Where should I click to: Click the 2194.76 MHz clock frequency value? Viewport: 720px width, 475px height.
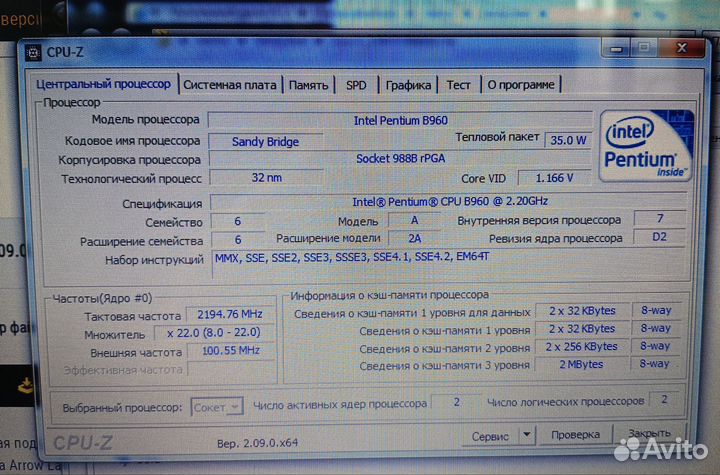pyautogui.click(x=230, y=314)
